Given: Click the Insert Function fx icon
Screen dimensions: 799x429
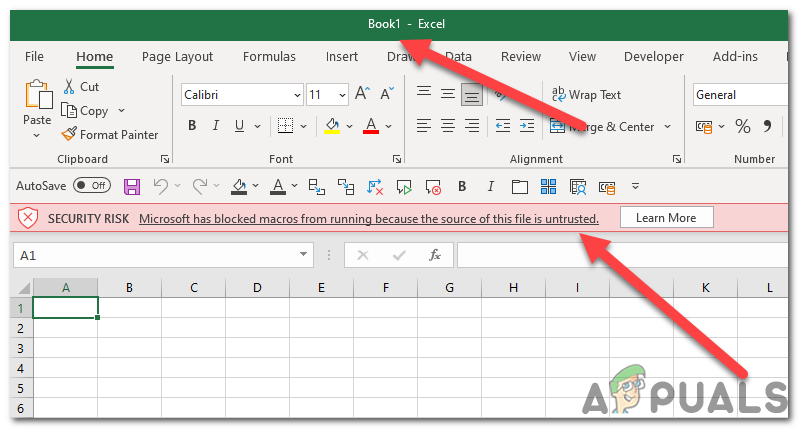Looking at the screenshot, I should point(435,255).
